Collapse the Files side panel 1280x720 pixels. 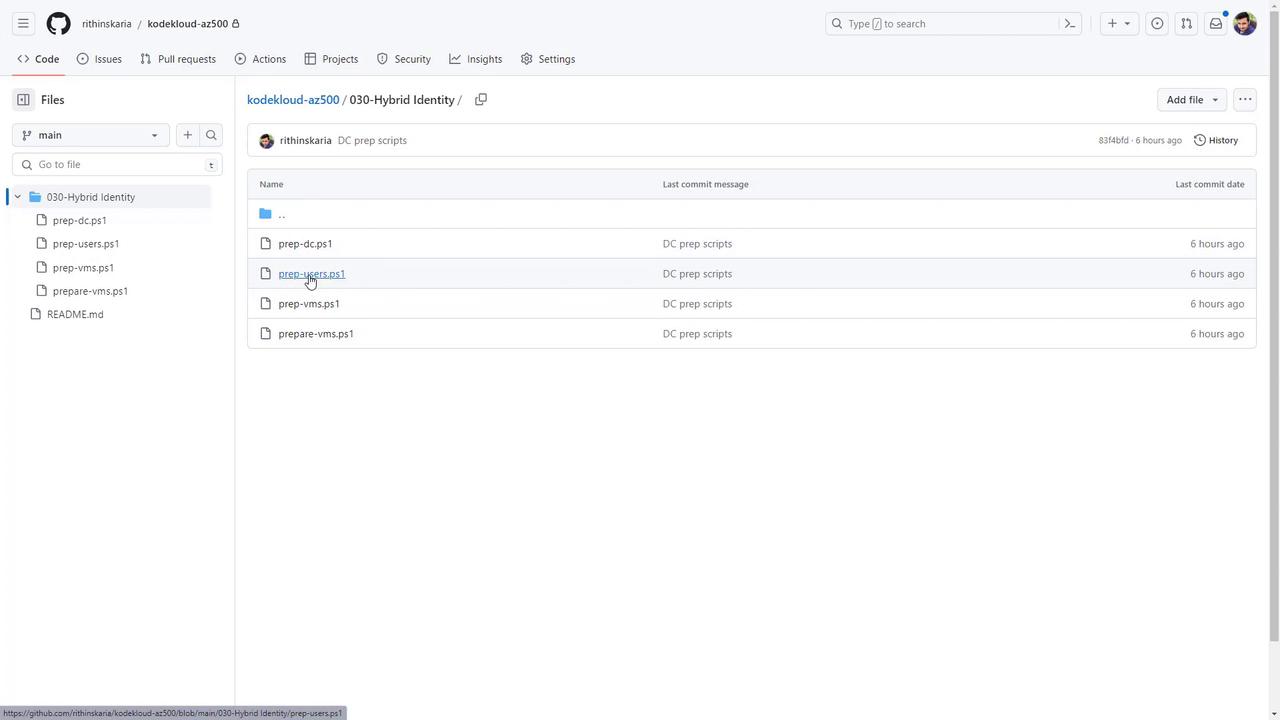tap(23, 100)
